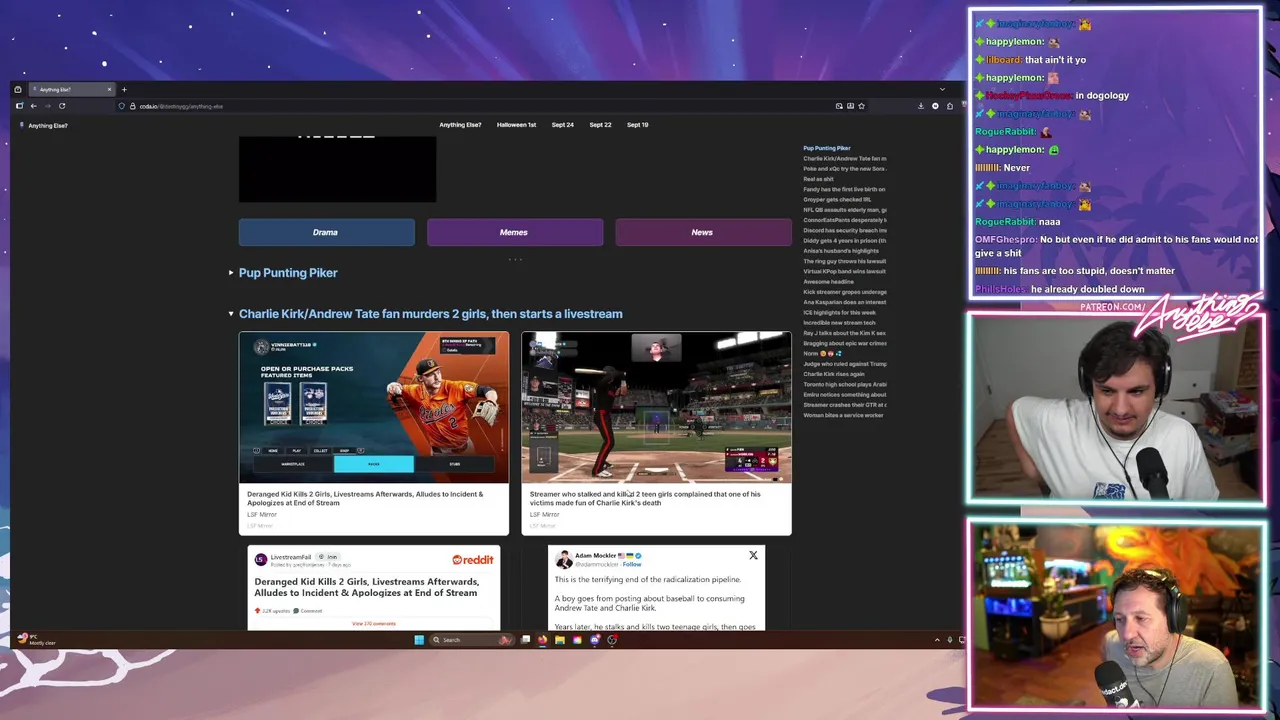Select 'Incredible new stream tech' outline item
This screenshot has width=1280, height=720.
[x=839, y=323]
